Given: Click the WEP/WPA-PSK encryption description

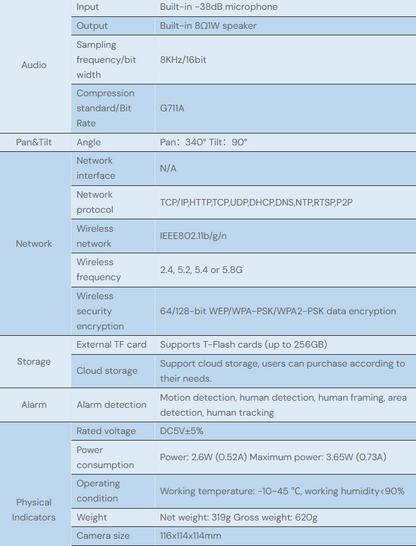Looking at the screenshot, I should [278, 311].
